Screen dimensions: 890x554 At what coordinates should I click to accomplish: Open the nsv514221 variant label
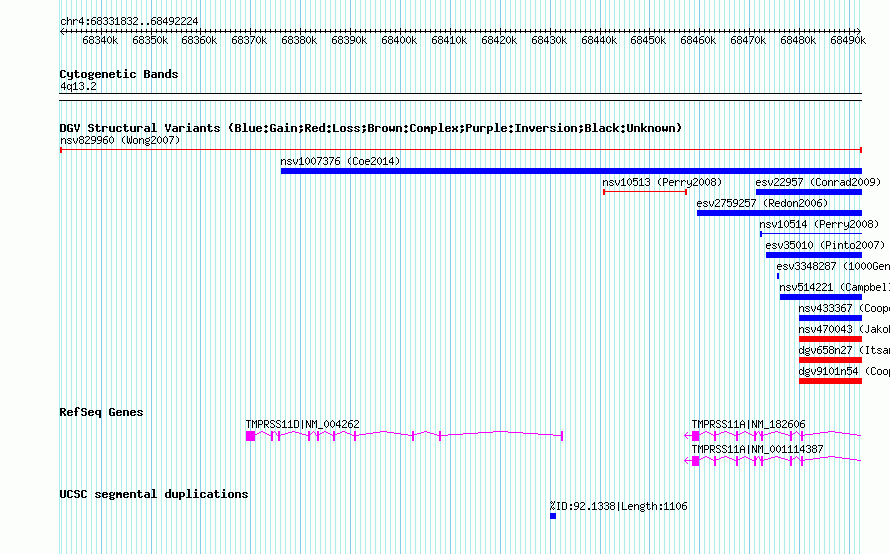(x=834, y=287)
